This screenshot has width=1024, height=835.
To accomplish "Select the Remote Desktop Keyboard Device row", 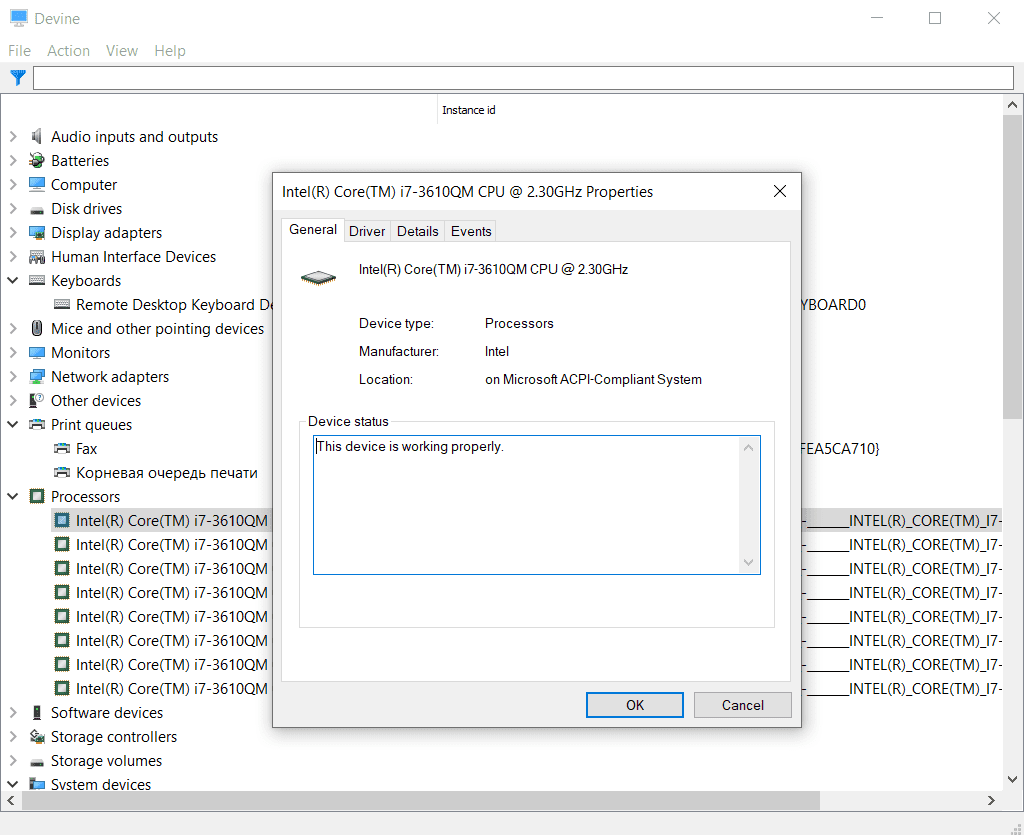I will point(174,305).
